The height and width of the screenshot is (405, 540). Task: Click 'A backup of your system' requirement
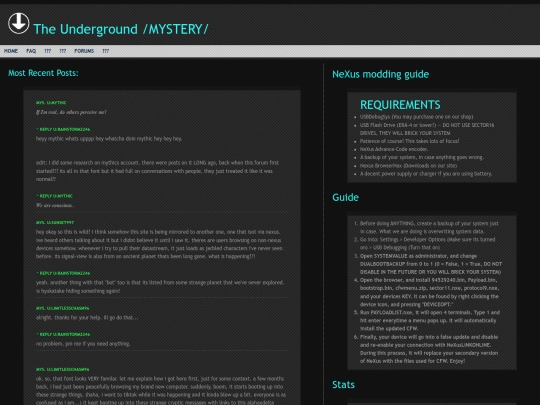(422, 157)
